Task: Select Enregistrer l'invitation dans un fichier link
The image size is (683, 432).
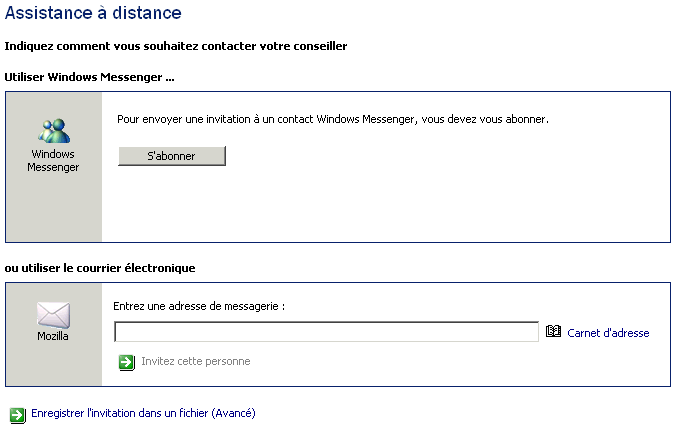Action: [x=143, y=413]
